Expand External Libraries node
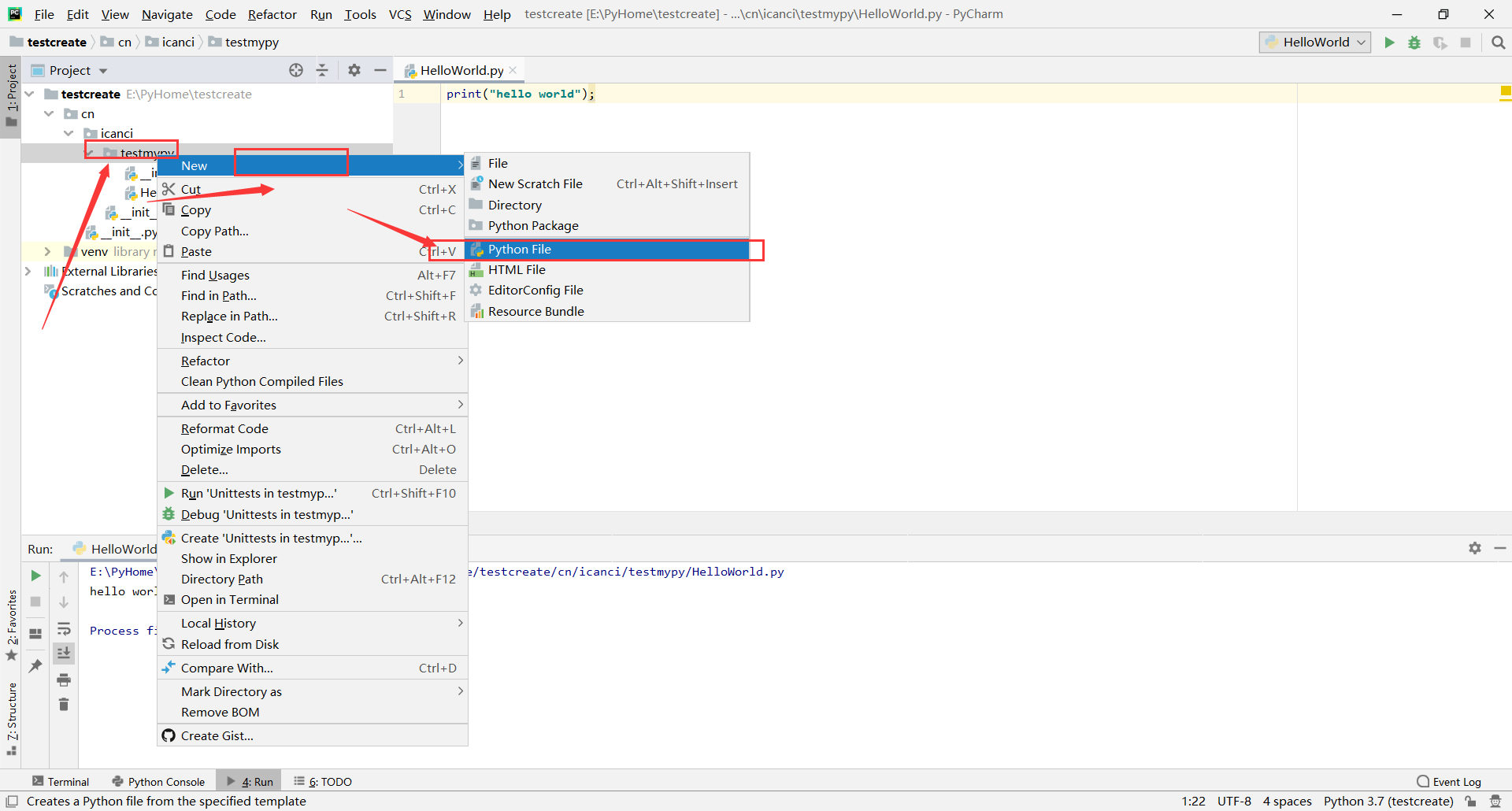The width and height of the screenshot is (1512, 811). 28,271
